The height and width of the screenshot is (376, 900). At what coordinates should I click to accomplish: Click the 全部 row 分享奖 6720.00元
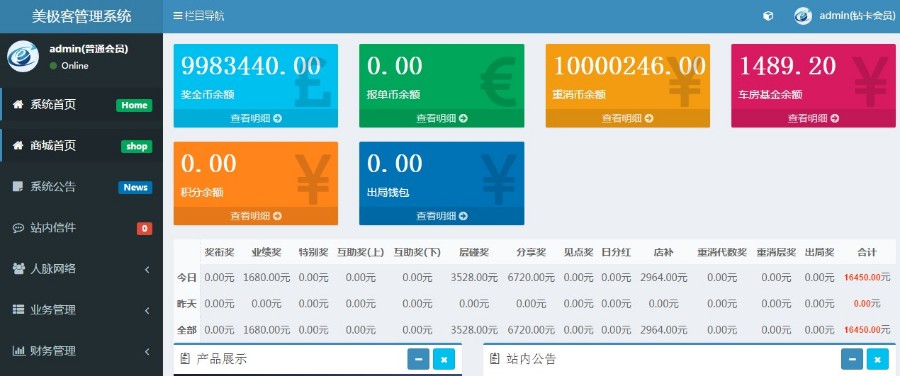coord(531,330)
